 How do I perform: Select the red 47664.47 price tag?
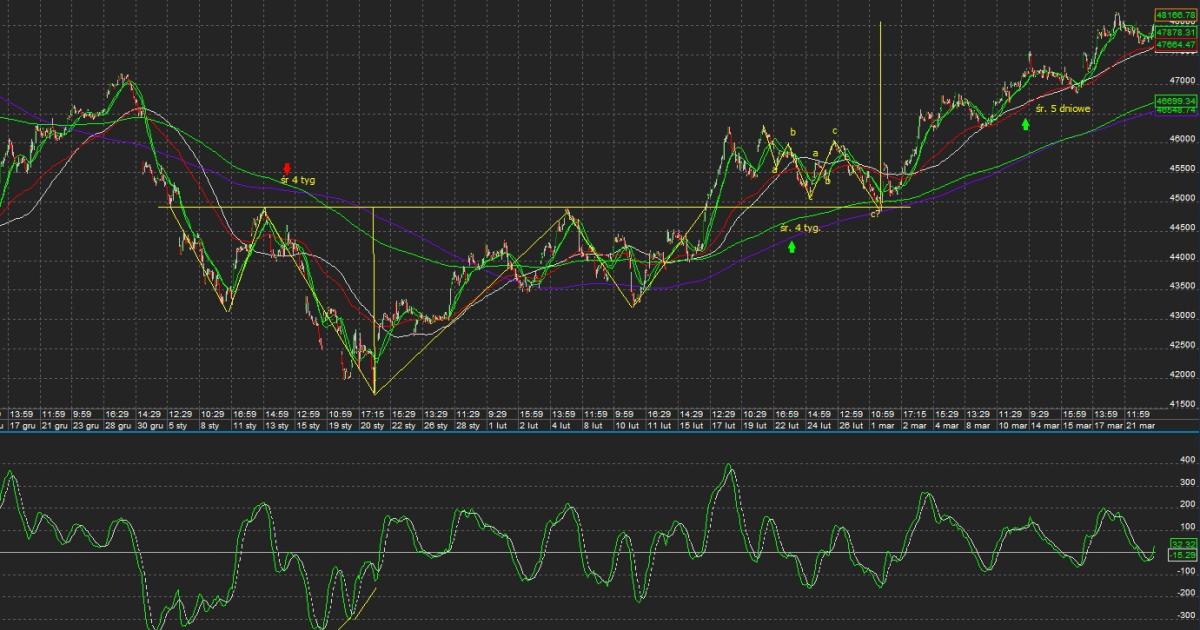point(1175,45)
